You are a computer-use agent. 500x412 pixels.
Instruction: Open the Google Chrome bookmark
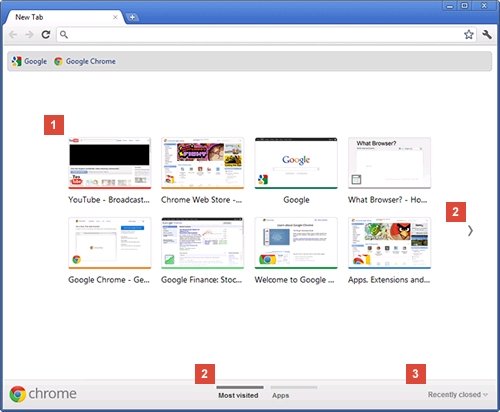click(85, 61)
